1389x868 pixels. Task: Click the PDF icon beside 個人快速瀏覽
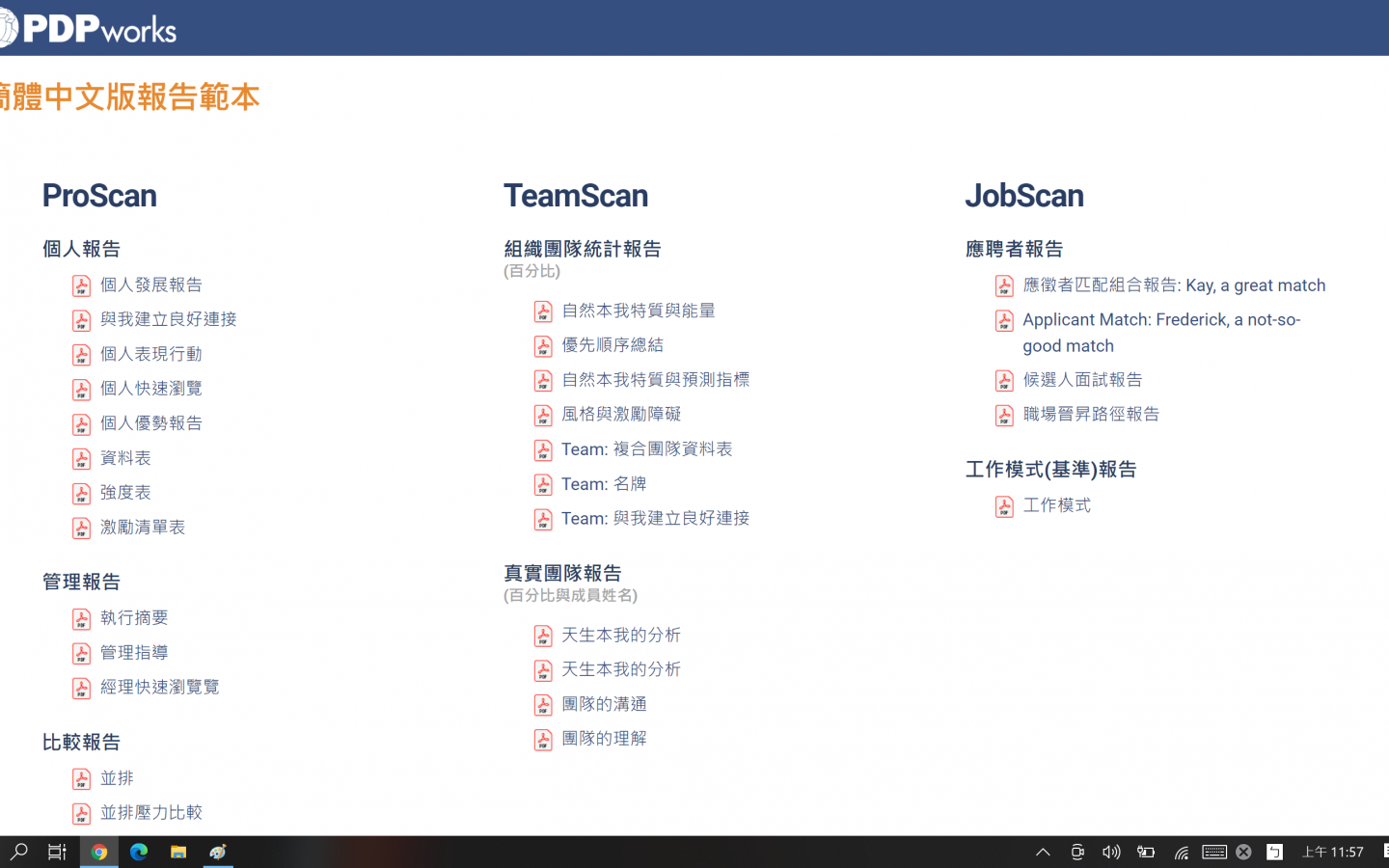tap(82, 390)
